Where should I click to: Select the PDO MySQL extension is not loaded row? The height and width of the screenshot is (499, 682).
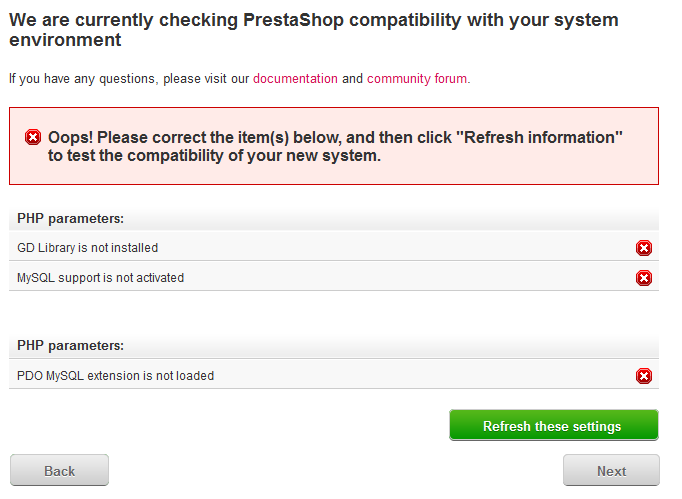pyautogui.click(x=334, y=375)
